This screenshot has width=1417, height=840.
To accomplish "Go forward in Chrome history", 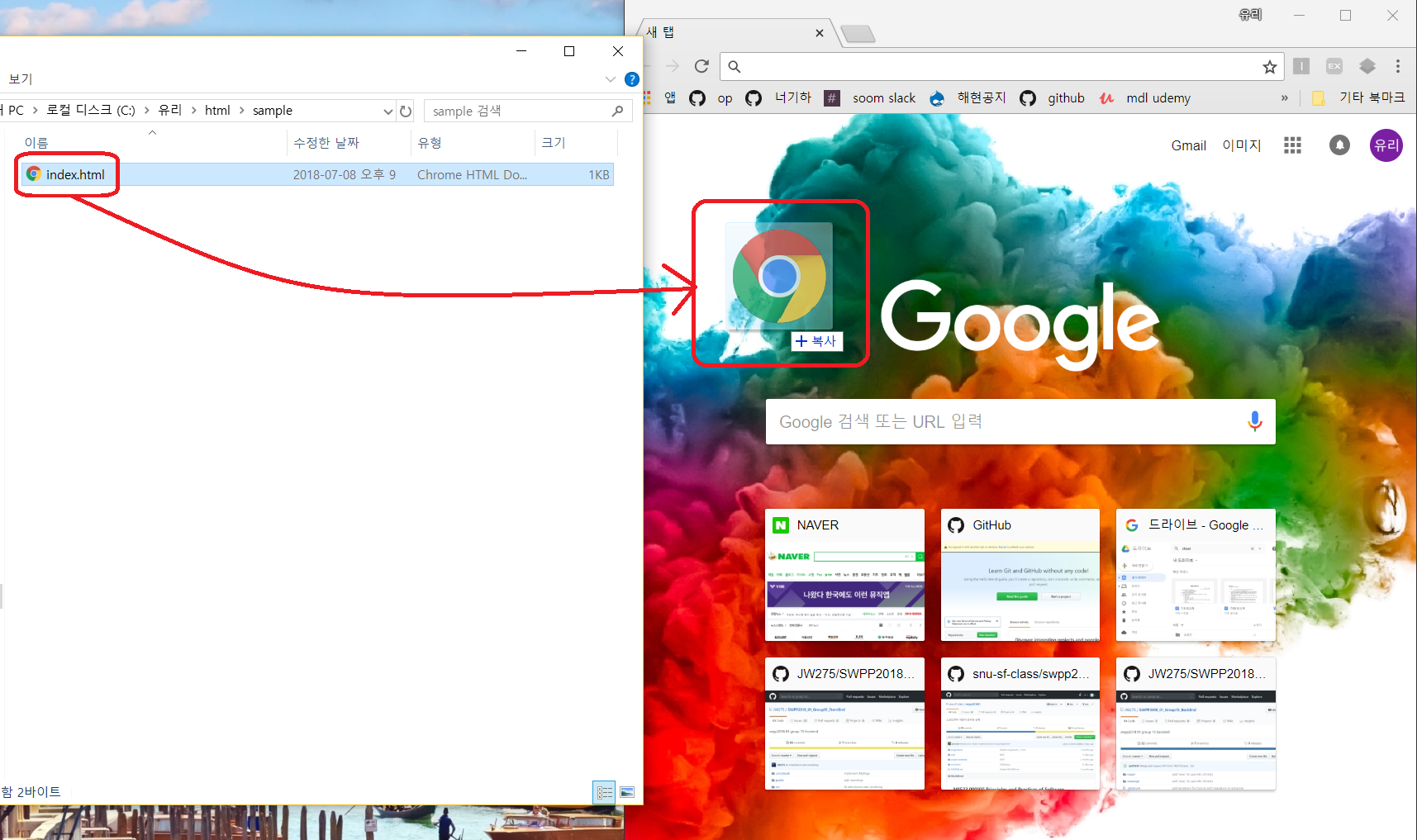I will (672, 66).
